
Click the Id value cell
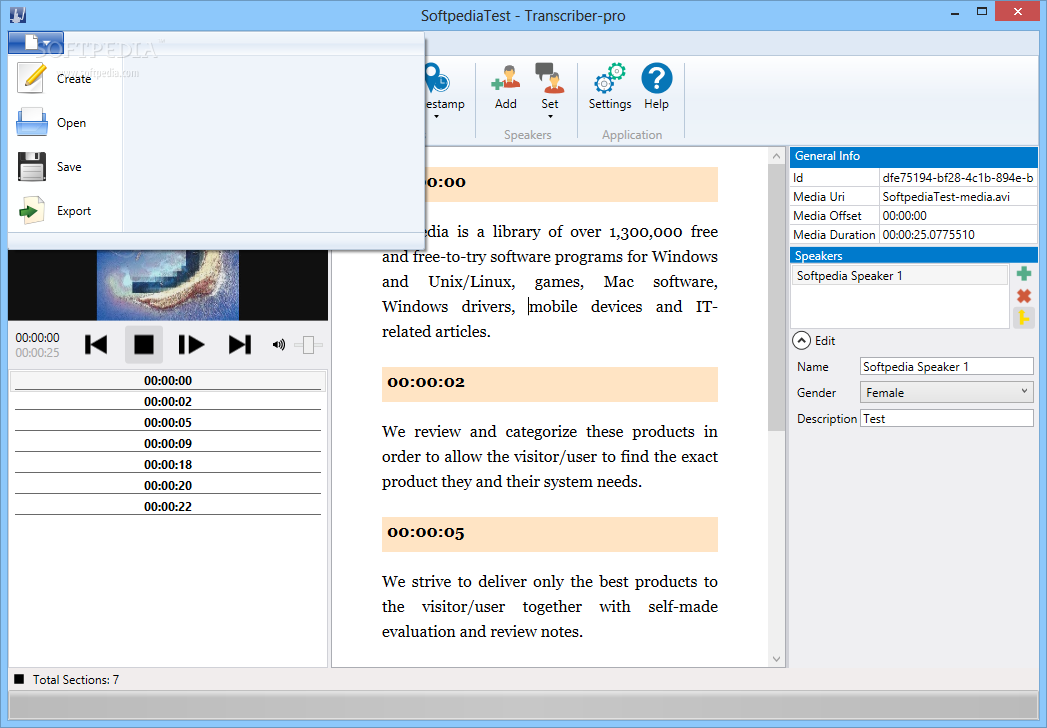[958, 178]
